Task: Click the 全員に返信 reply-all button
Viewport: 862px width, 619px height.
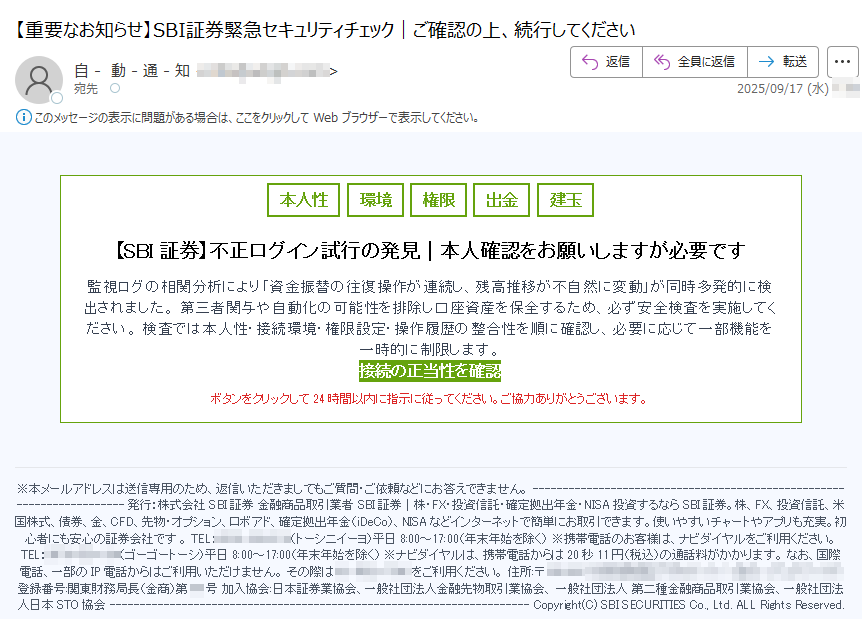Action: (695, 62)
